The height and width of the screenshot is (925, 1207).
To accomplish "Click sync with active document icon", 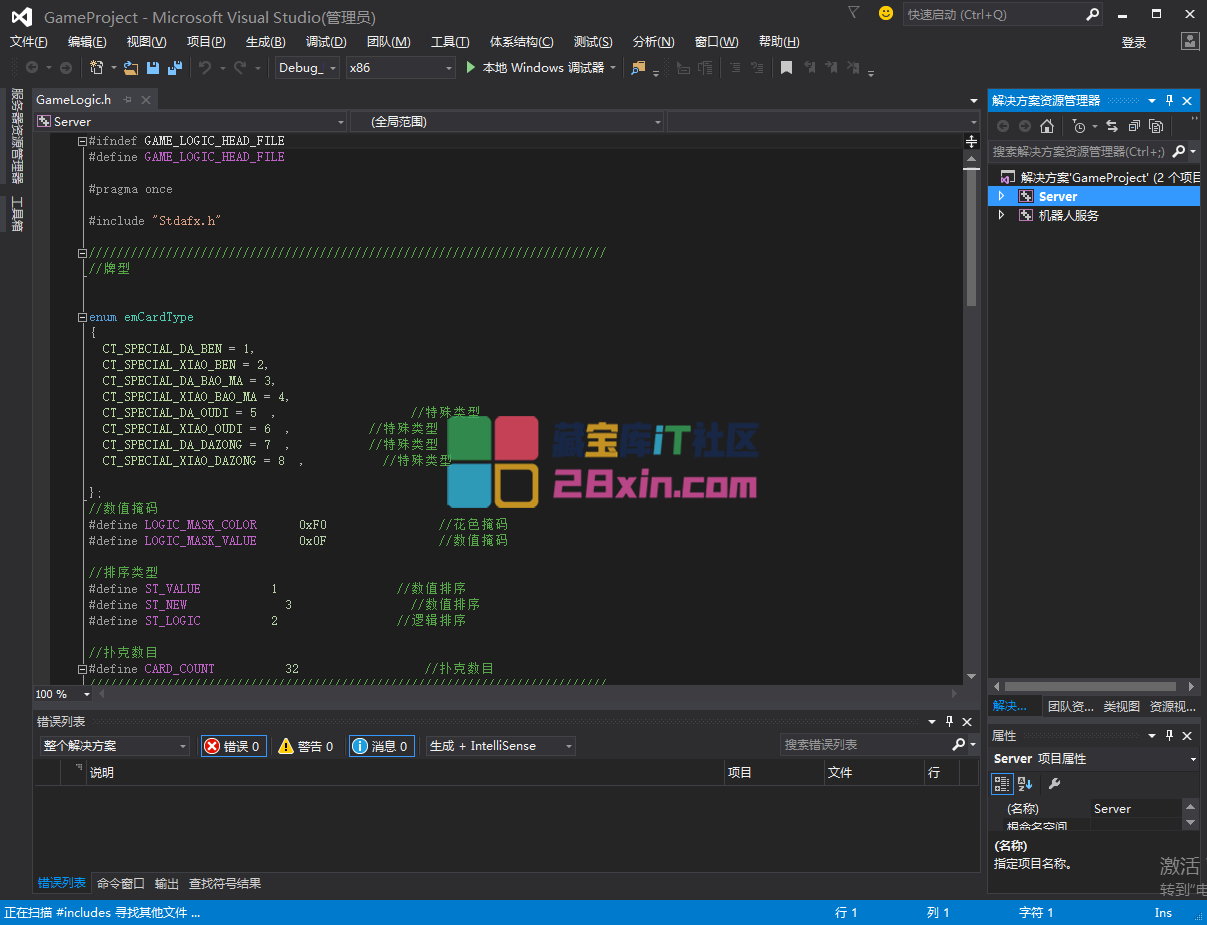I will [x=1111, y=126].
